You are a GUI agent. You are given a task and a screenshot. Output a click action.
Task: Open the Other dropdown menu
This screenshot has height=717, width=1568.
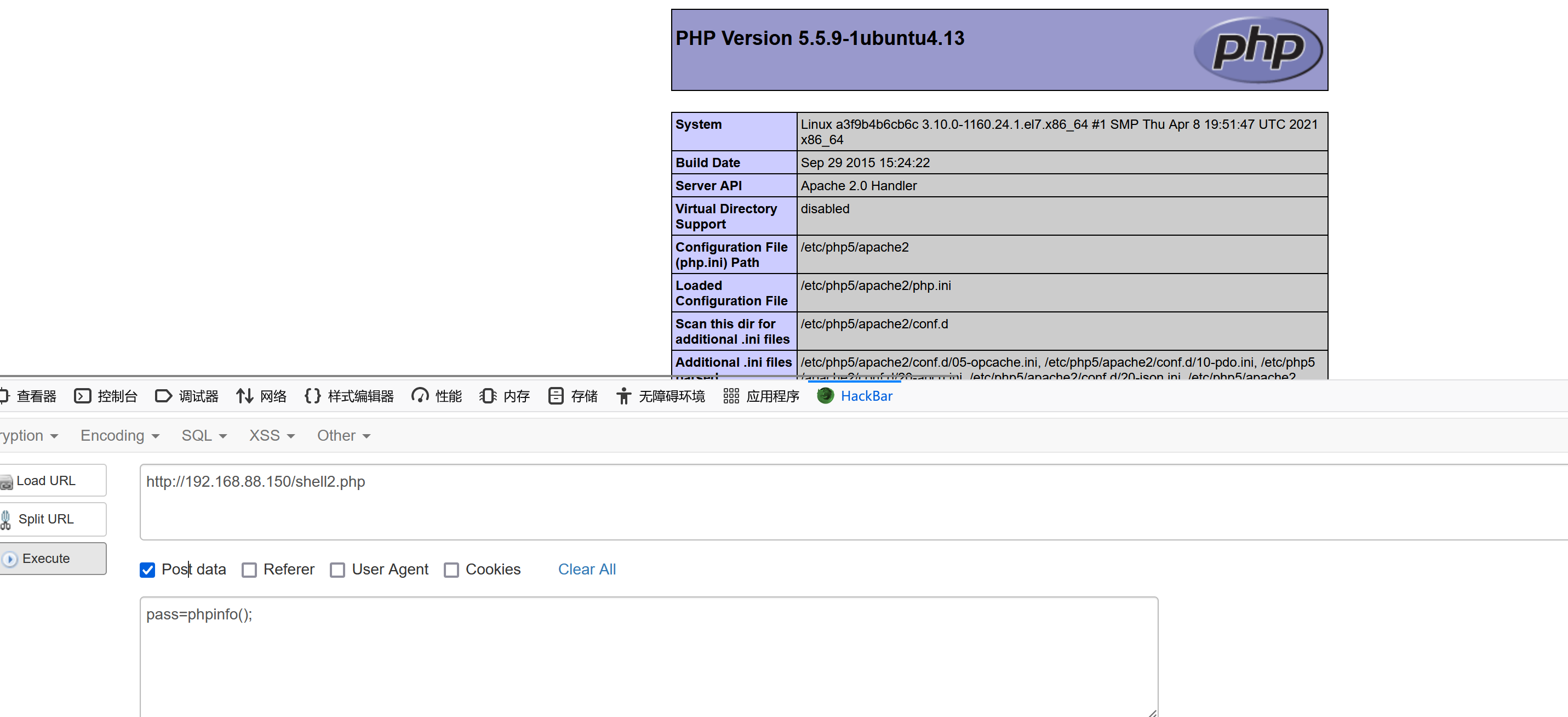[x=344, y=436]
